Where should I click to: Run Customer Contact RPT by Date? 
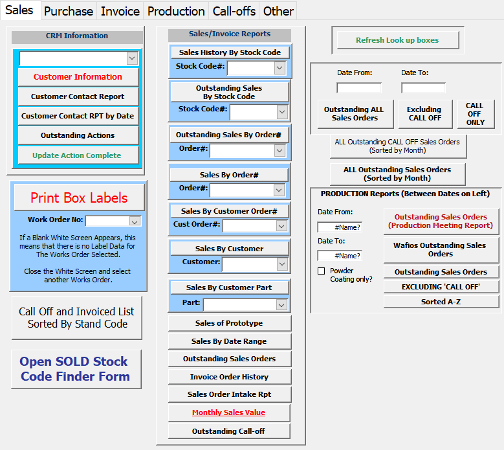(78, 116)
